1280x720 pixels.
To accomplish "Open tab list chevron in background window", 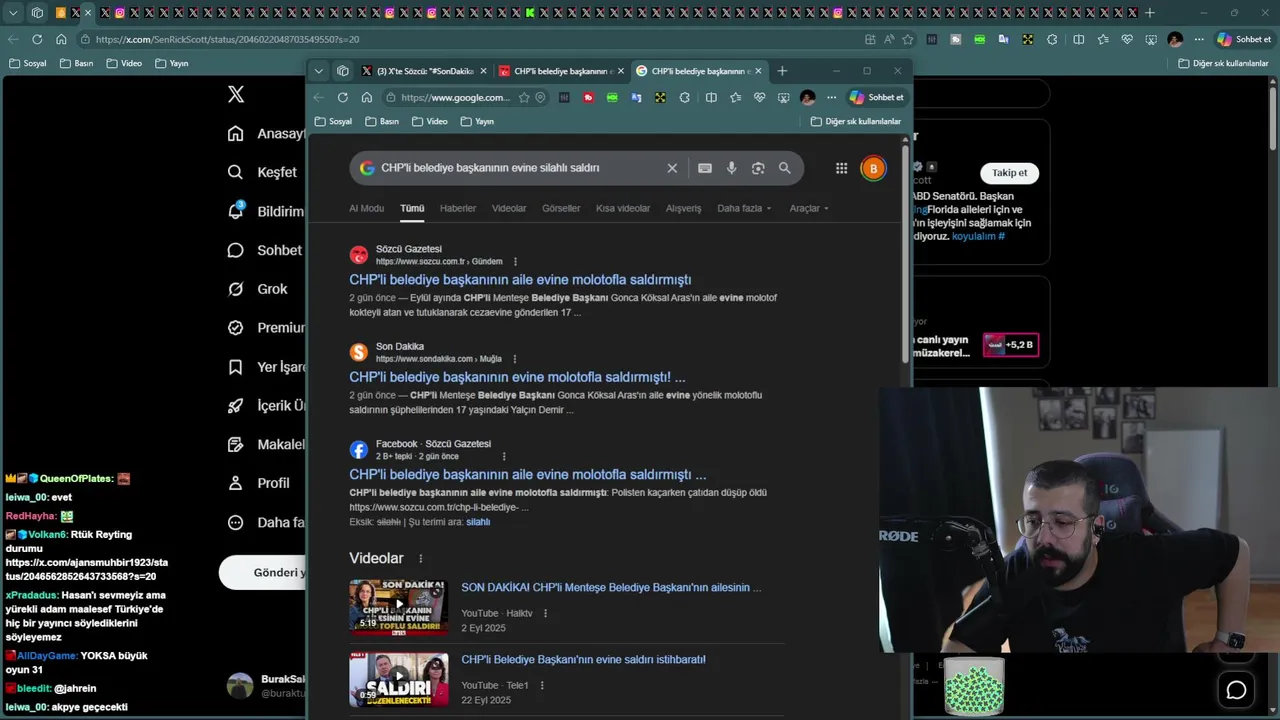I will (13, 13).
